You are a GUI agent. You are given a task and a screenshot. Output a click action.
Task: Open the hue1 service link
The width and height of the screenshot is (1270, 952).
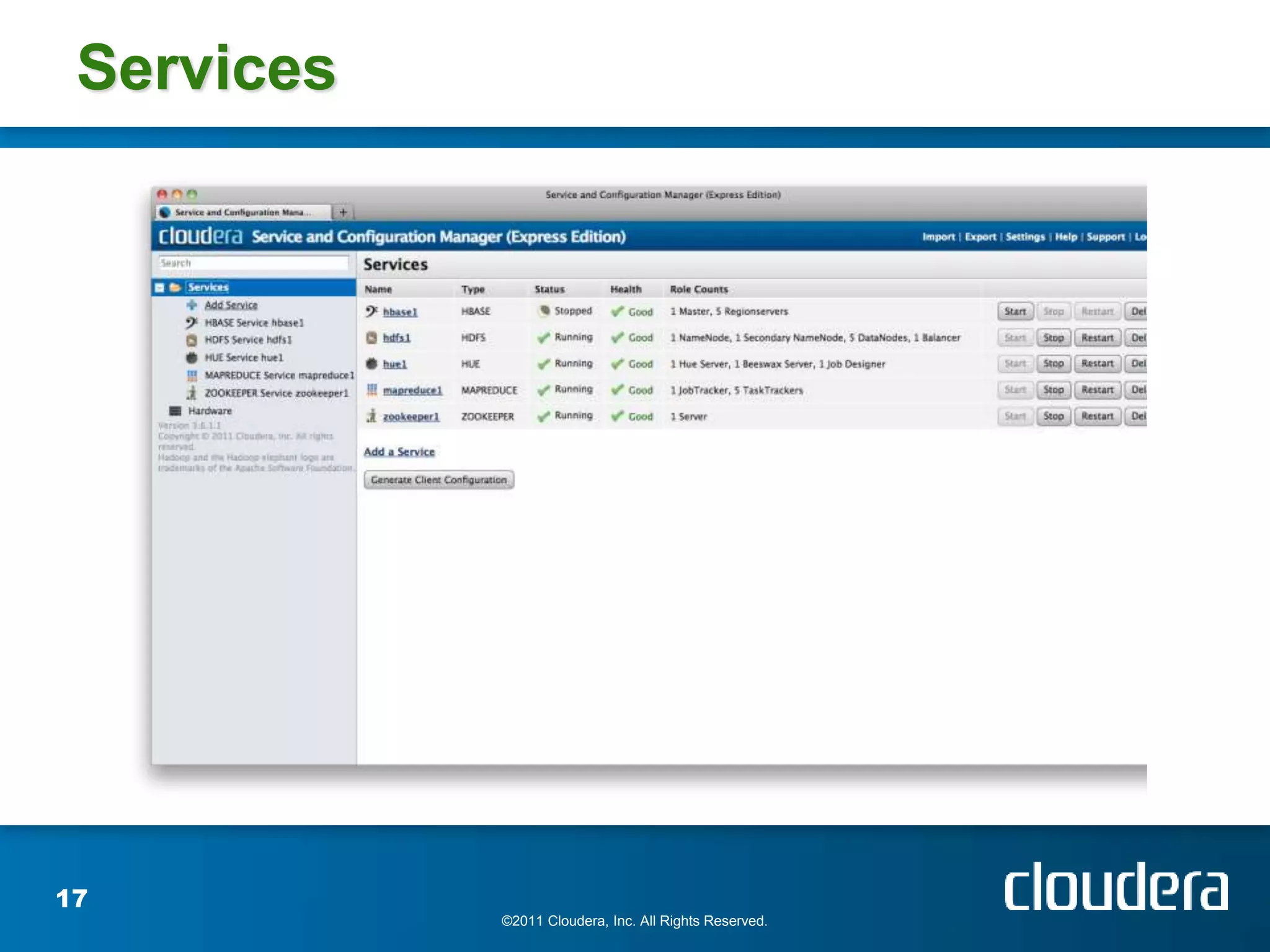click(x=394, y=364)
